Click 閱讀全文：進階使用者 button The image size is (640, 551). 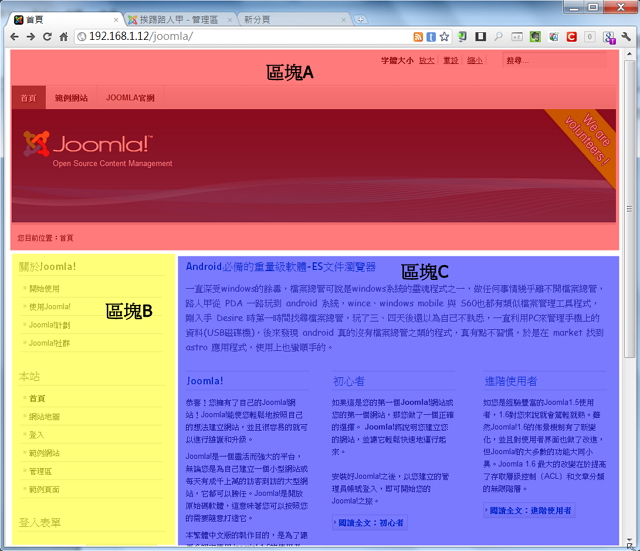tap(529, 510)
